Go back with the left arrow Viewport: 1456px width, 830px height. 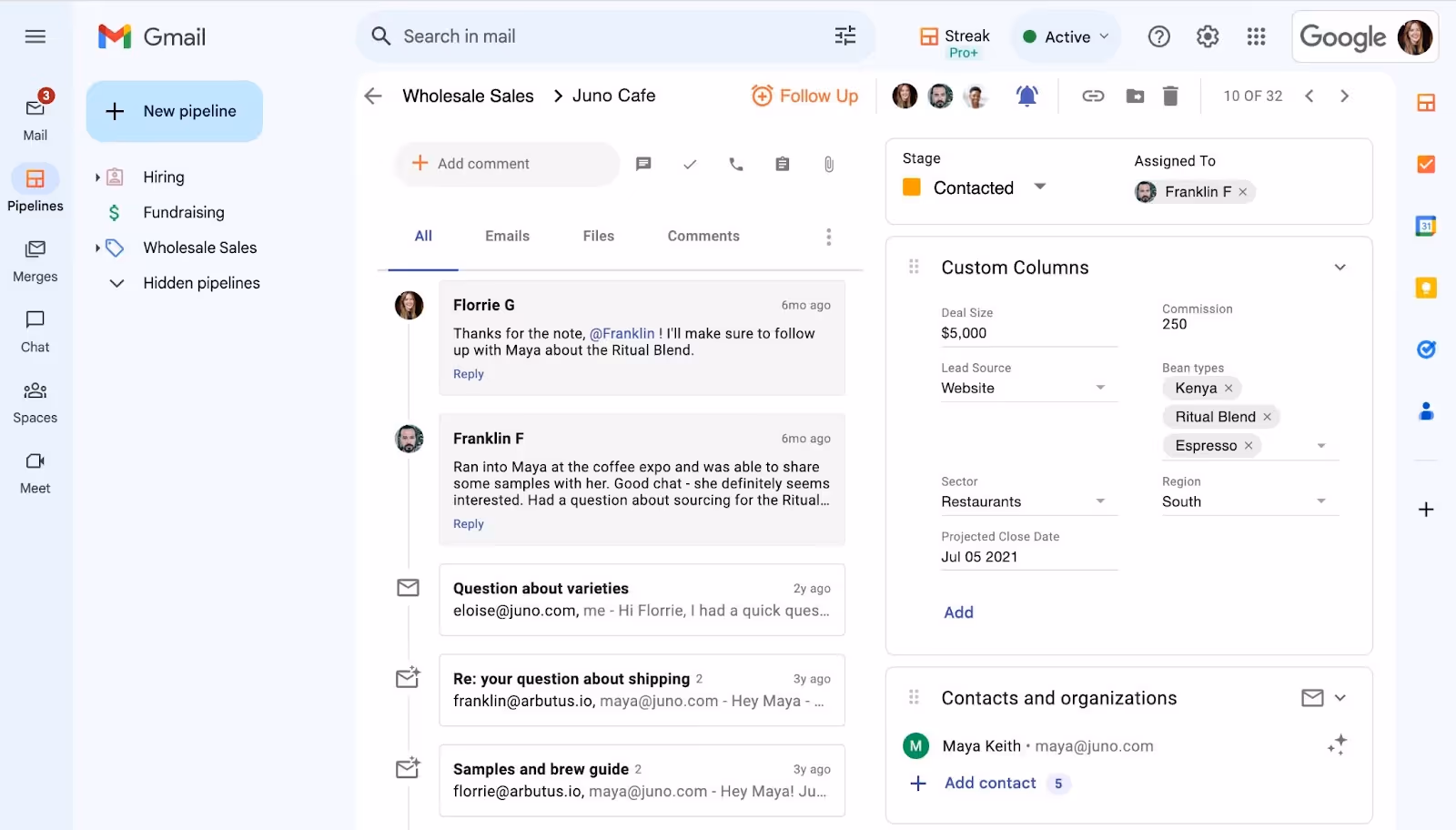click(373, 96)
